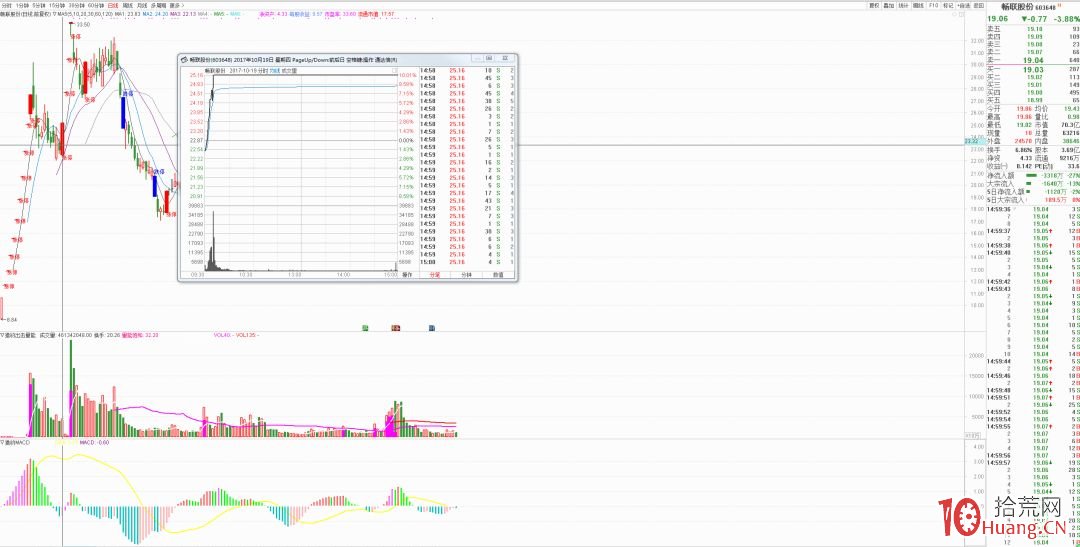The width and height of the screenshot is (1080, 547).
Task: Switch to the 日线 daily chart period
Action: (111, 5)
